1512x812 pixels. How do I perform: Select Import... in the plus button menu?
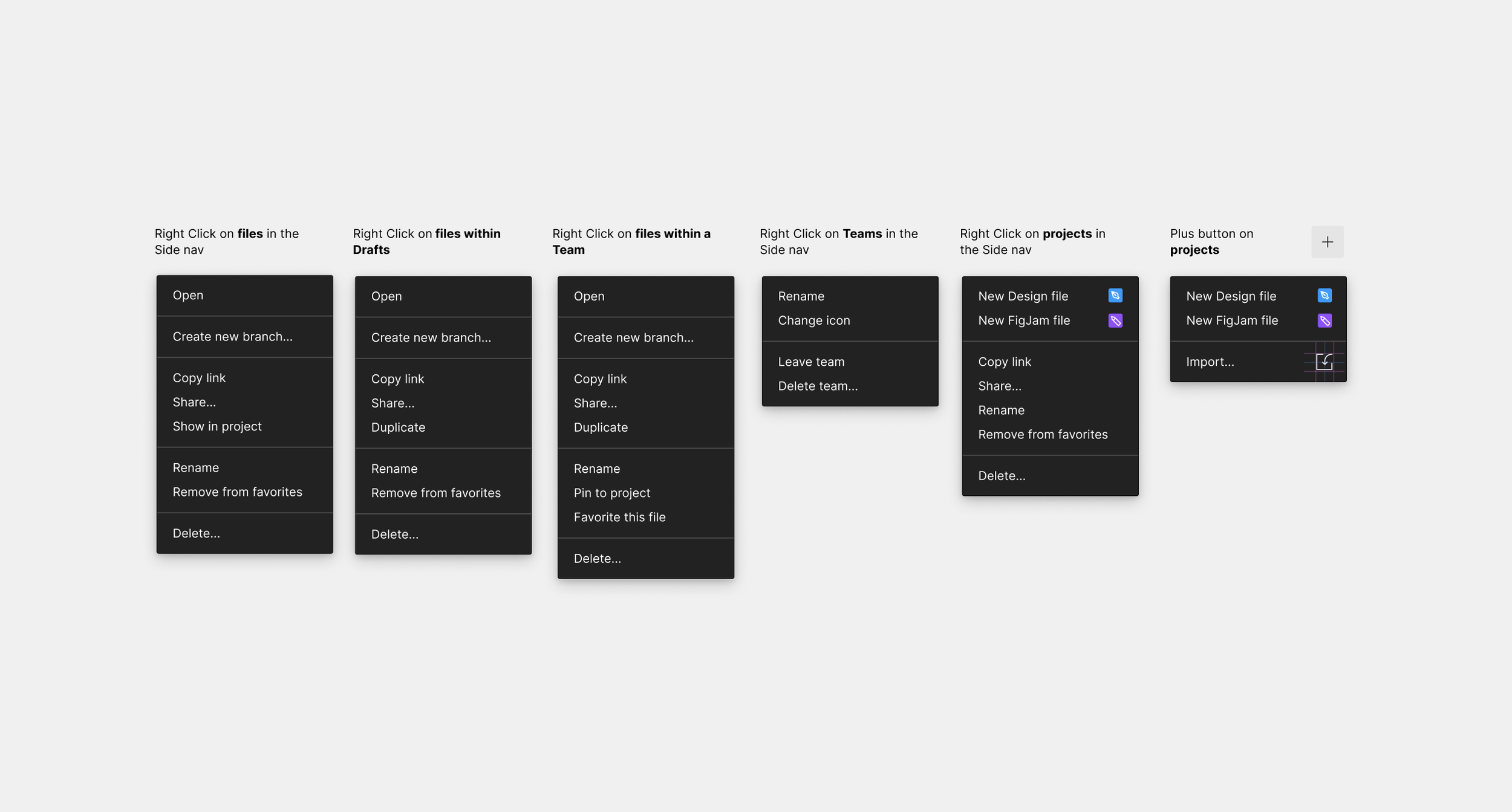1210,362
